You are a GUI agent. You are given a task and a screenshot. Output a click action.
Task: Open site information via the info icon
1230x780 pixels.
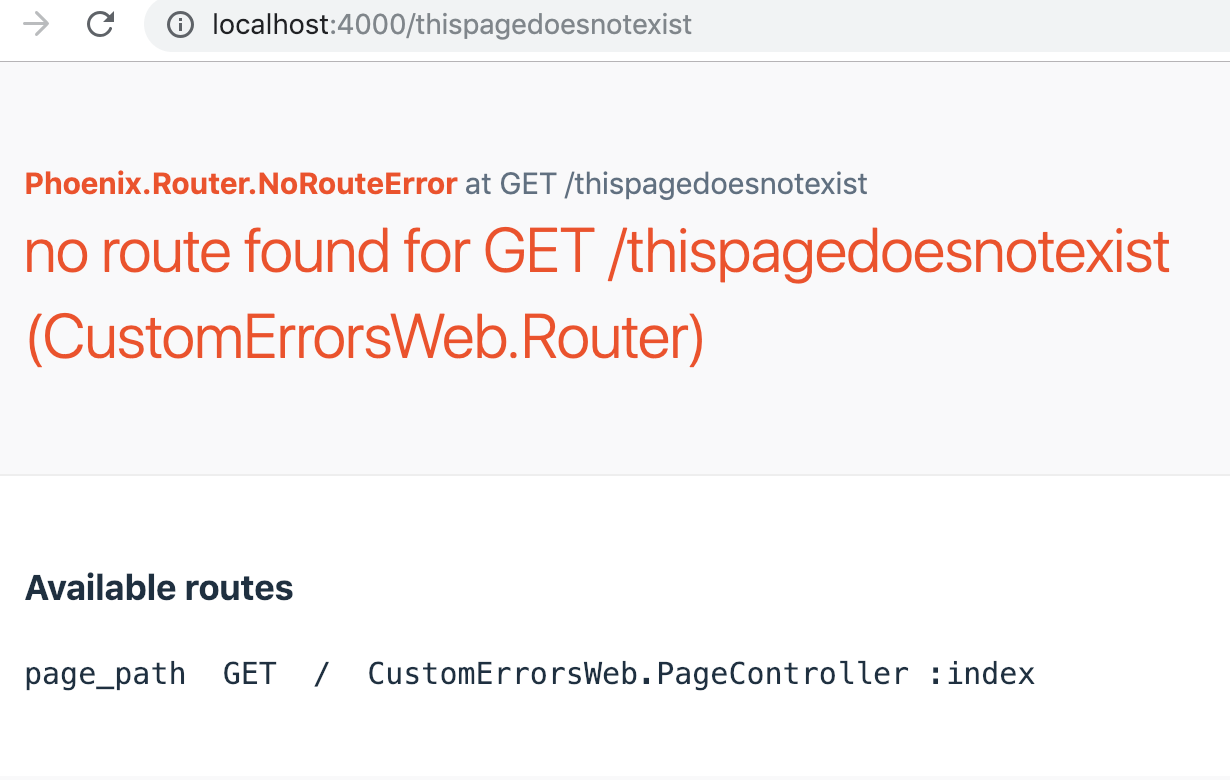point(180,24)
